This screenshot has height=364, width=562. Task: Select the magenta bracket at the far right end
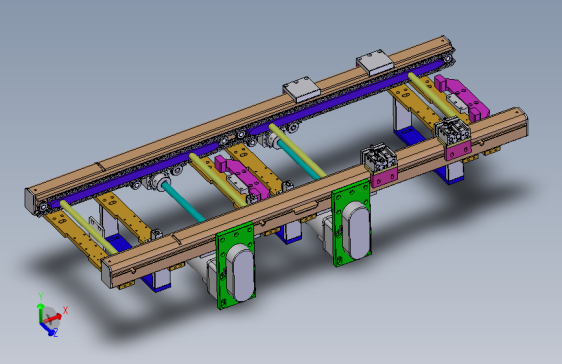tap(462, 96)
